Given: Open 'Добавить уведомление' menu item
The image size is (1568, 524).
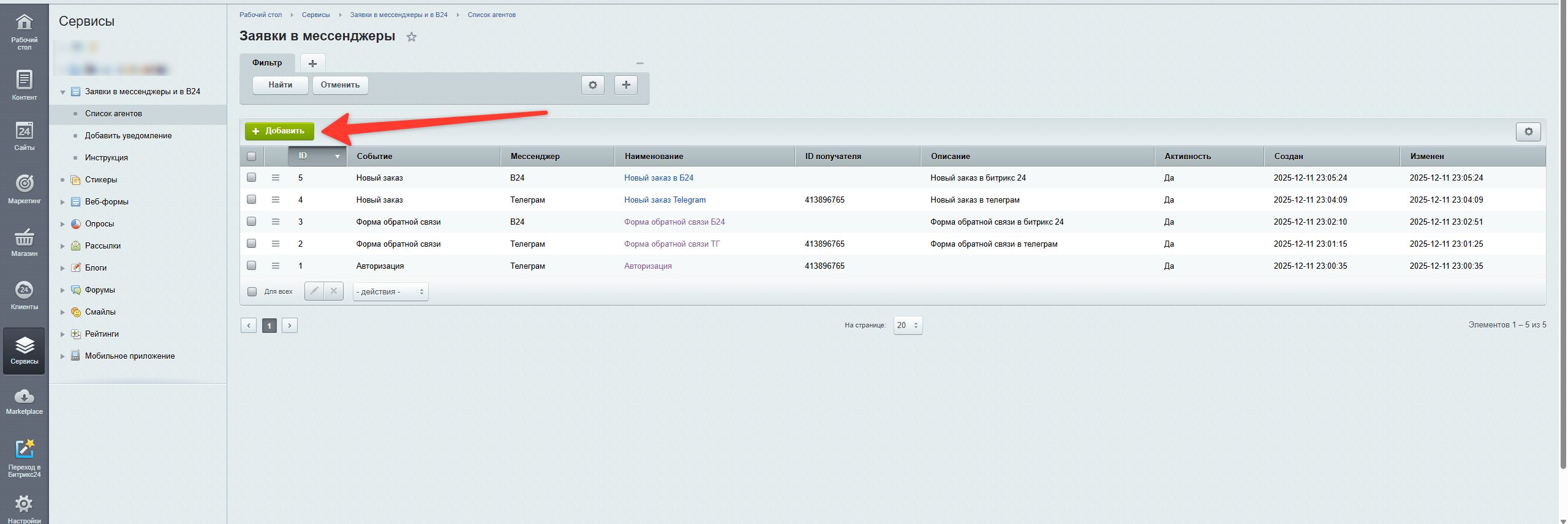Looking at the screenshot, I should tap(128, 135).
